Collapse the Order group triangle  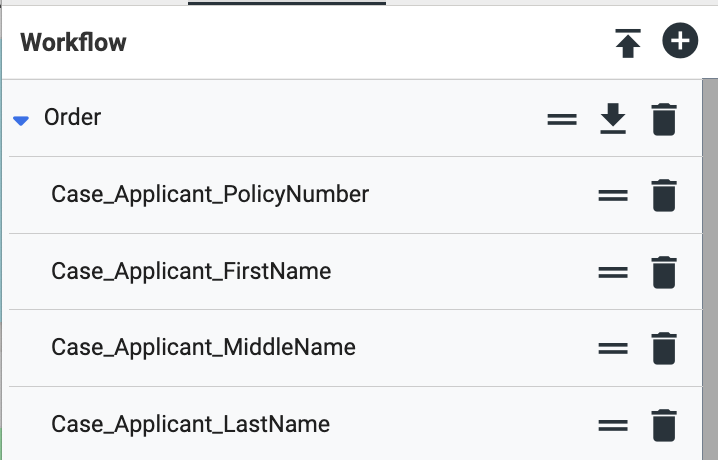click(x=21, y=120)
